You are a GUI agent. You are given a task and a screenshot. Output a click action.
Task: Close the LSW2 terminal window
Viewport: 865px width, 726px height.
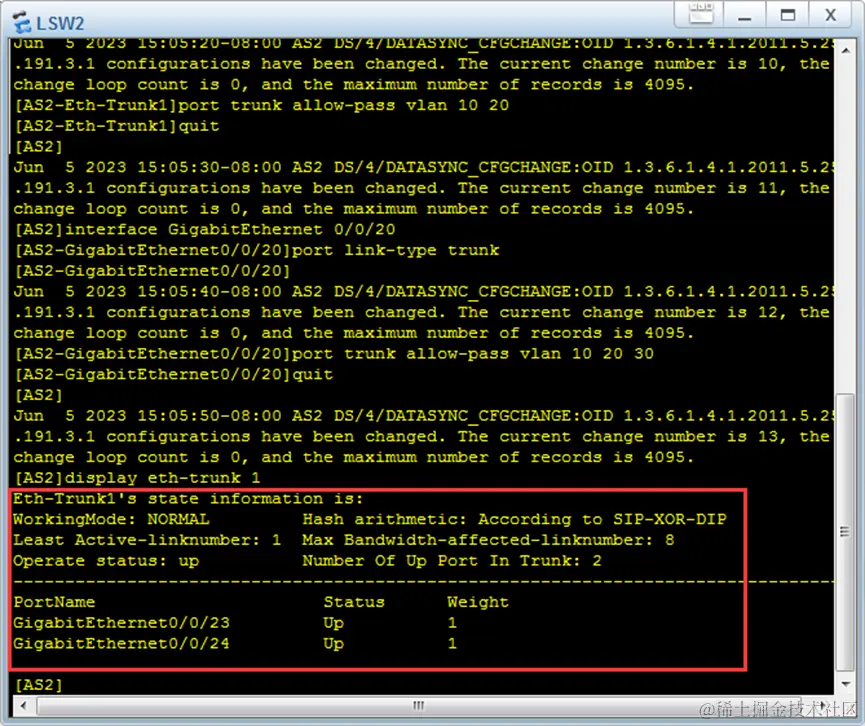pyautogui.click(x=830, y=14)
